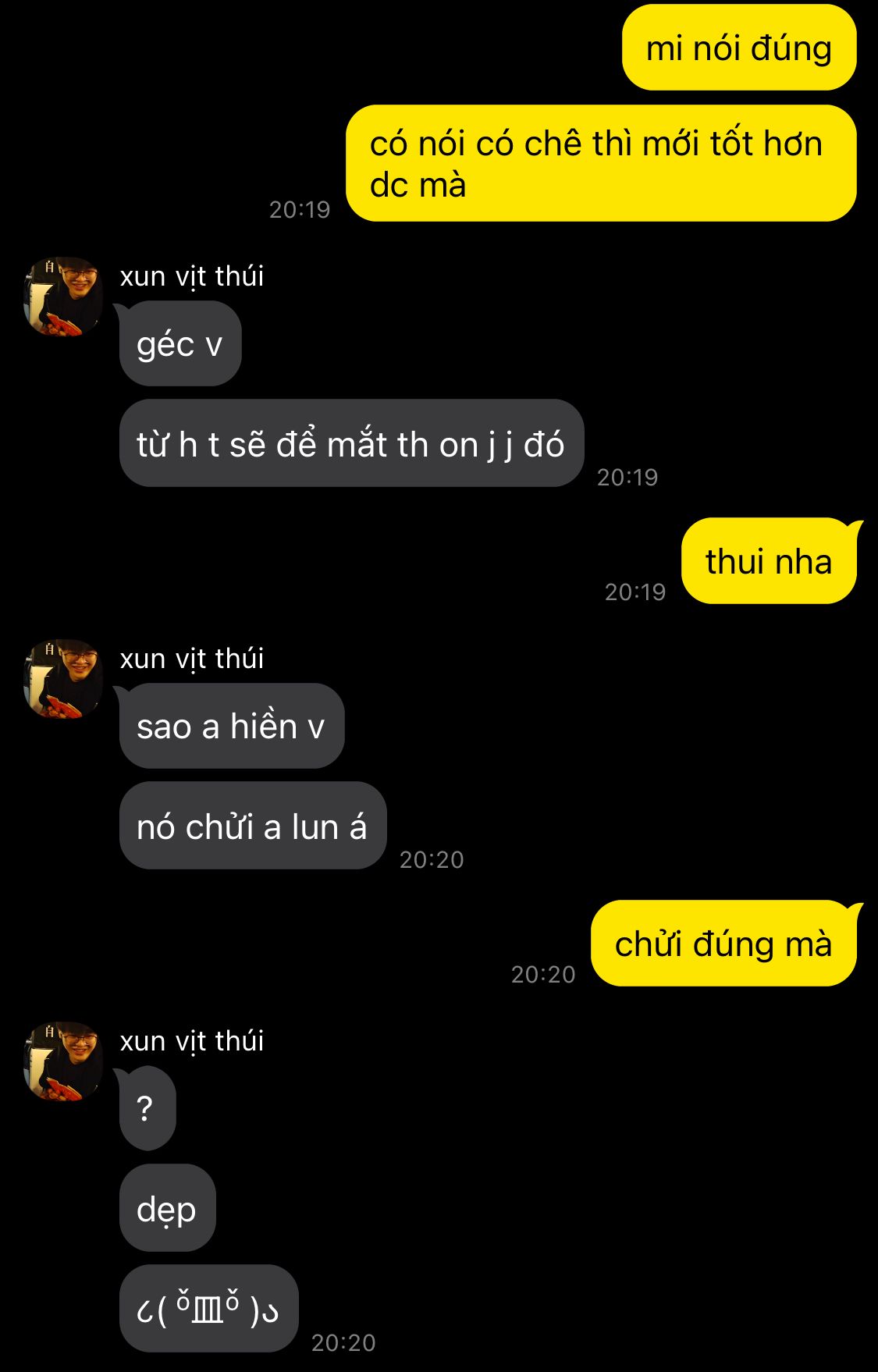Tap timestamp beside the kaomoji message
This screenshot has width=878, height=1372.
343,1342
